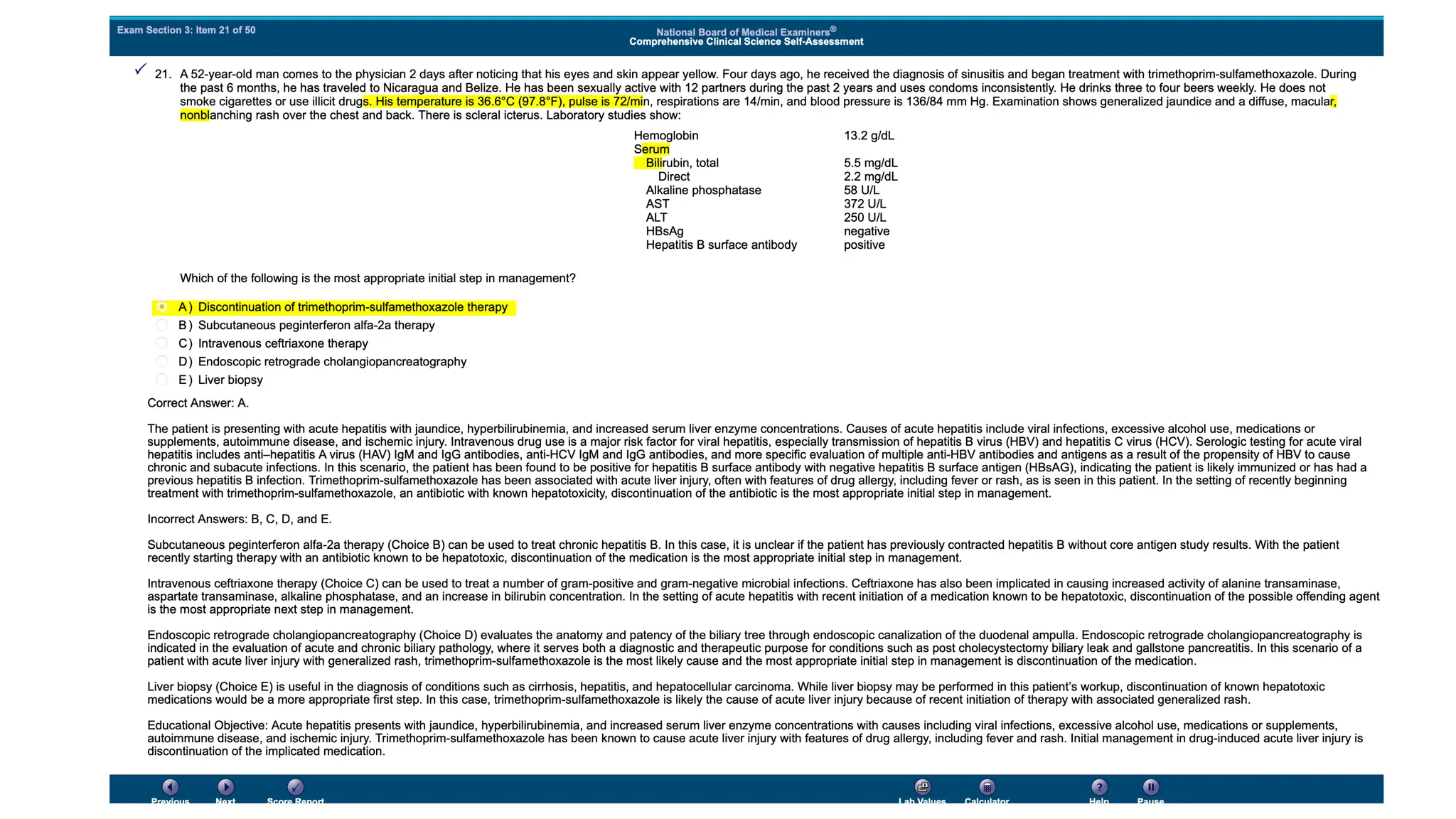This screenshot has height=819, width=1456.
Task: Click the 'Exam Section 3: Item 21 of 50' header
Action: (x=186, y=30)
